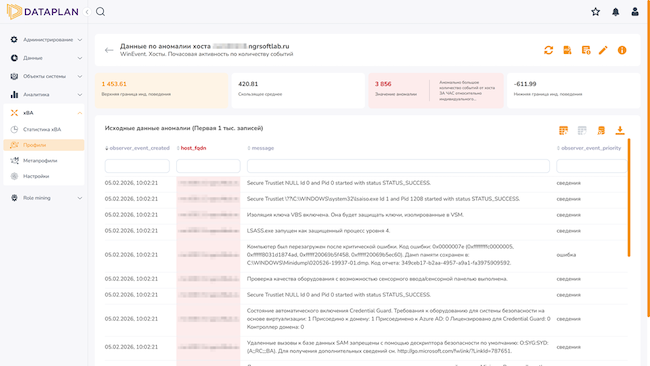Screen dimensions: 650x366
Task: Open the Аналитика section label
Action: 36,95
